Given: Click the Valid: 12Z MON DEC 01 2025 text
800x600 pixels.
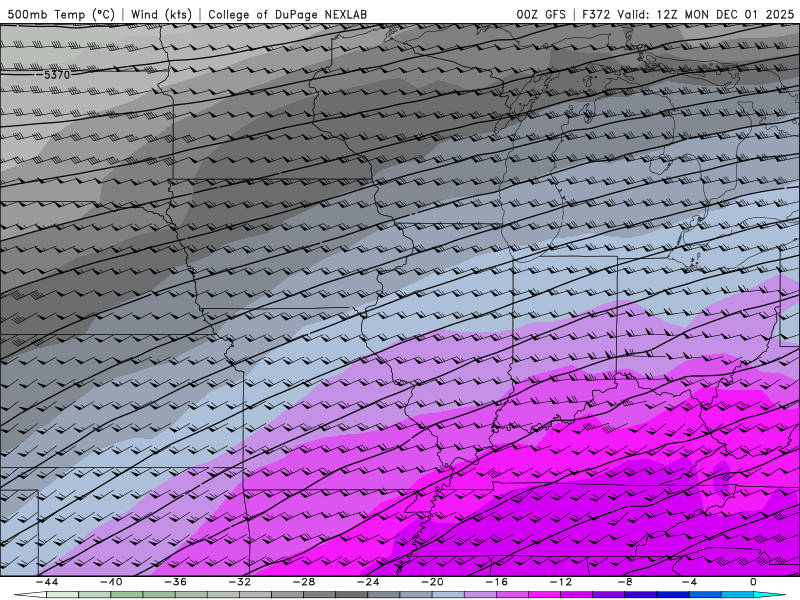Looking at the screenshot, I should [706, 14].
